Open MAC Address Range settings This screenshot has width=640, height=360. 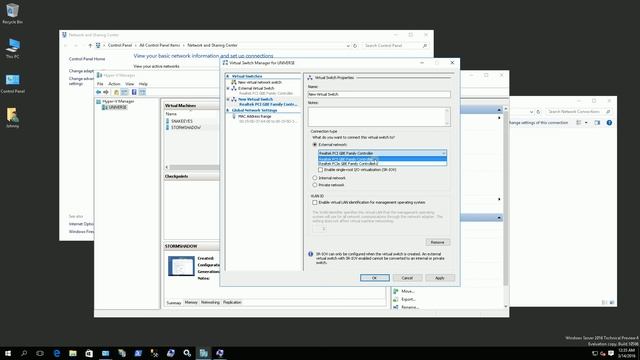254,116
